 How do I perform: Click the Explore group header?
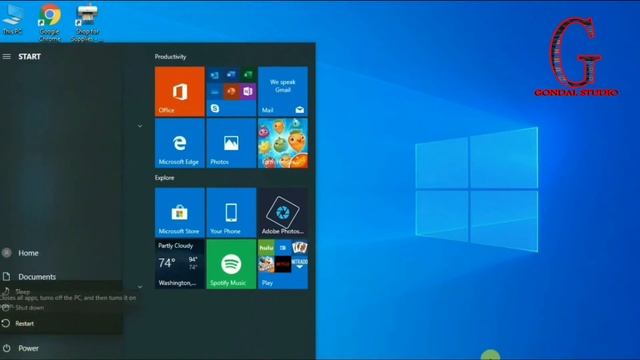point(164,178)
